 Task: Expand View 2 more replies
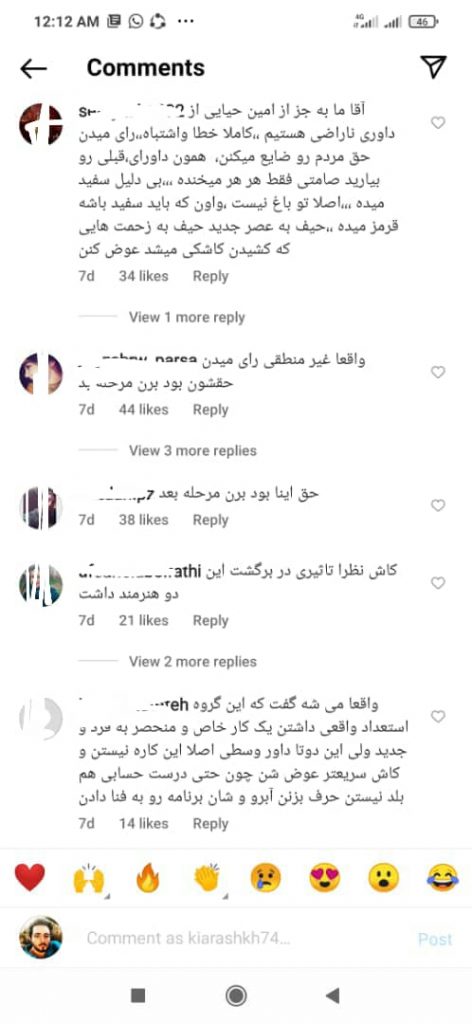point(193,662)
